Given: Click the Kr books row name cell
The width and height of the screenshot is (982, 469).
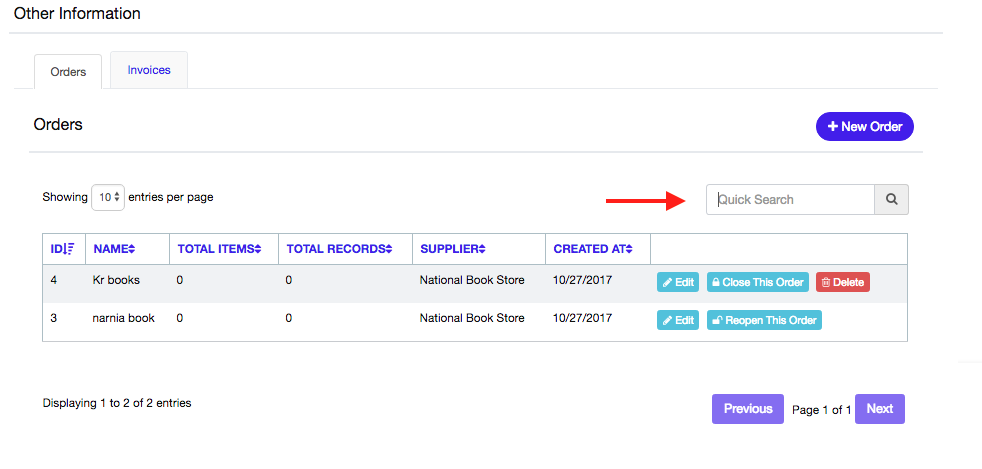Looking at the screenshot, I should pos(116,281).
